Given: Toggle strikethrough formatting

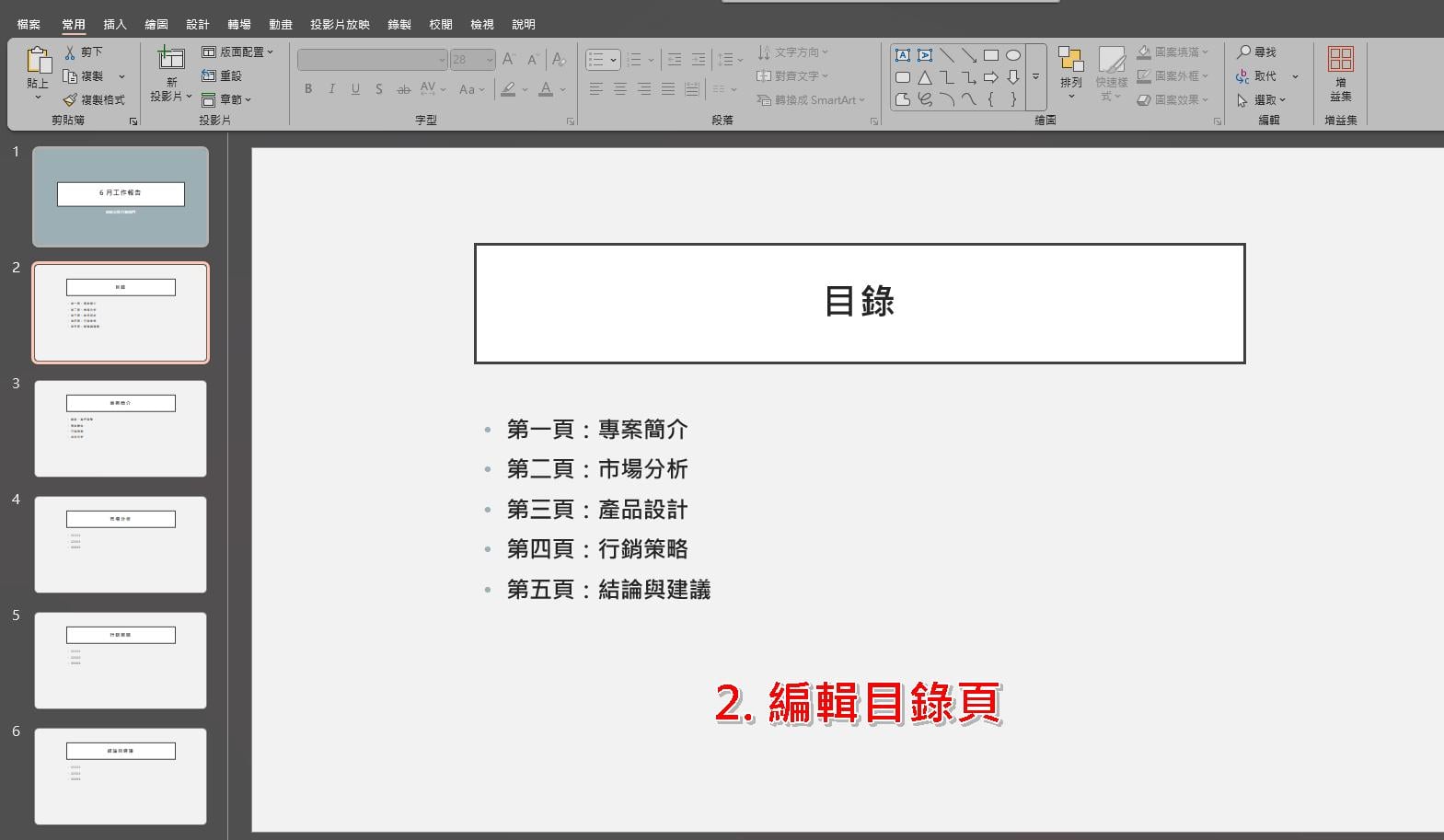Looking at the screenshot, I should [x=403, y=89].
